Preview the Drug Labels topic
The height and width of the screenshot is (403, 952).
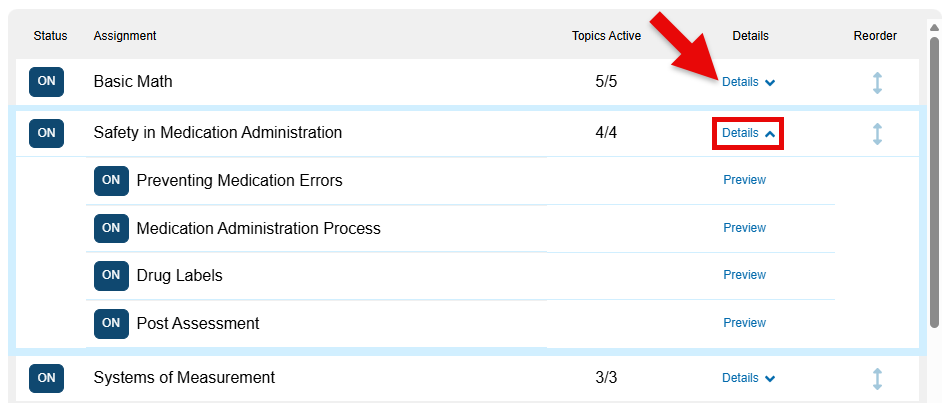tap(744, 275)
